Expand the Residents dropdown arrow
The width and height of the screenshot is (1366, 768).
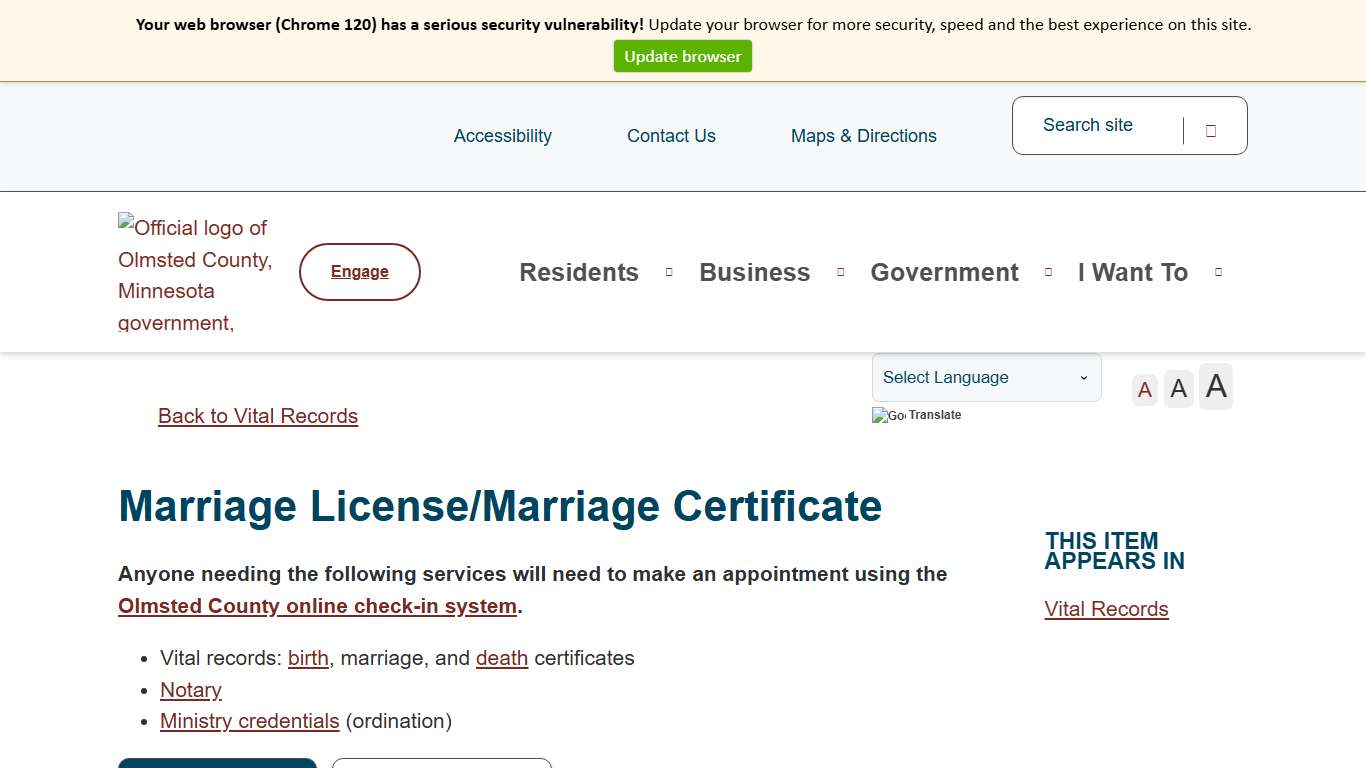(668, 271)
